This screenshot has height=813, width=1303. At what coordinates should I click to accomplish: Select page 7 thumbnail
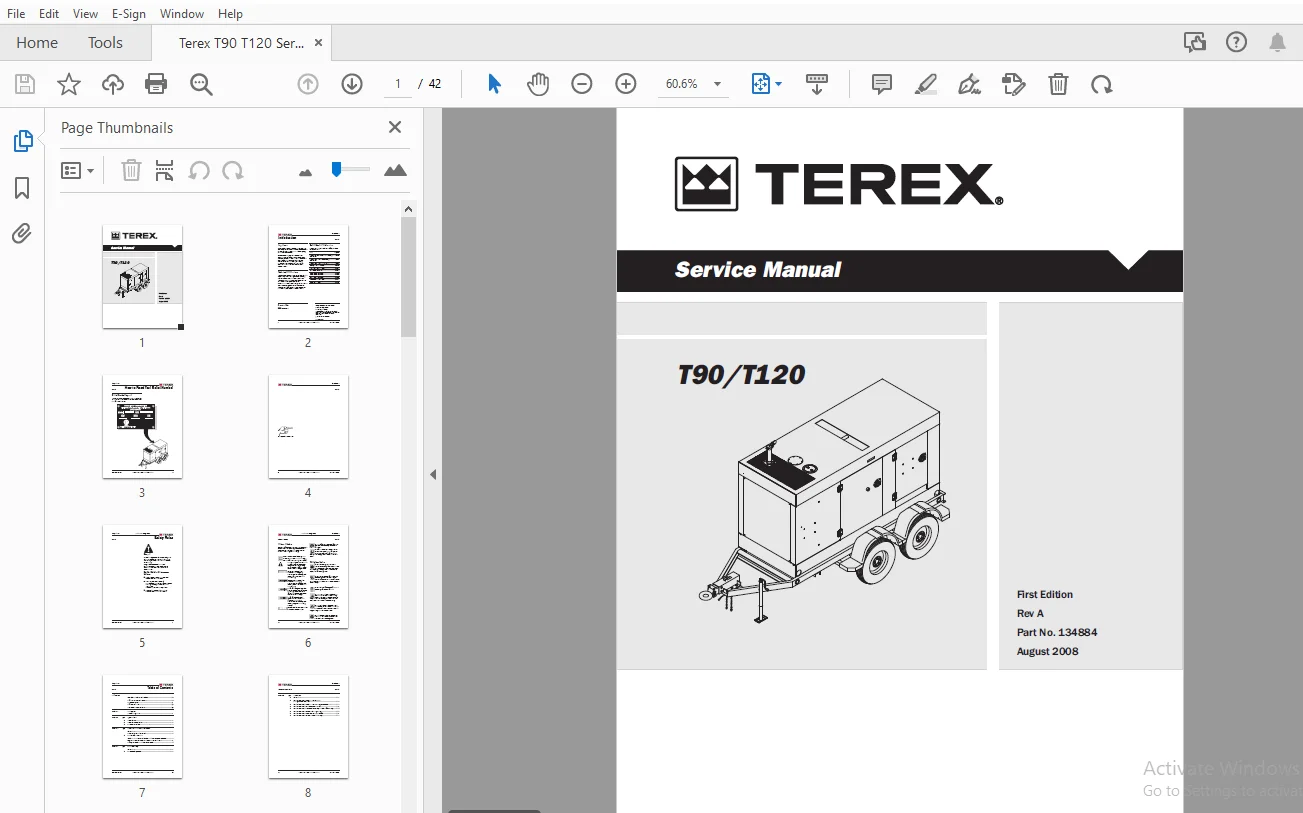(142, 727)
